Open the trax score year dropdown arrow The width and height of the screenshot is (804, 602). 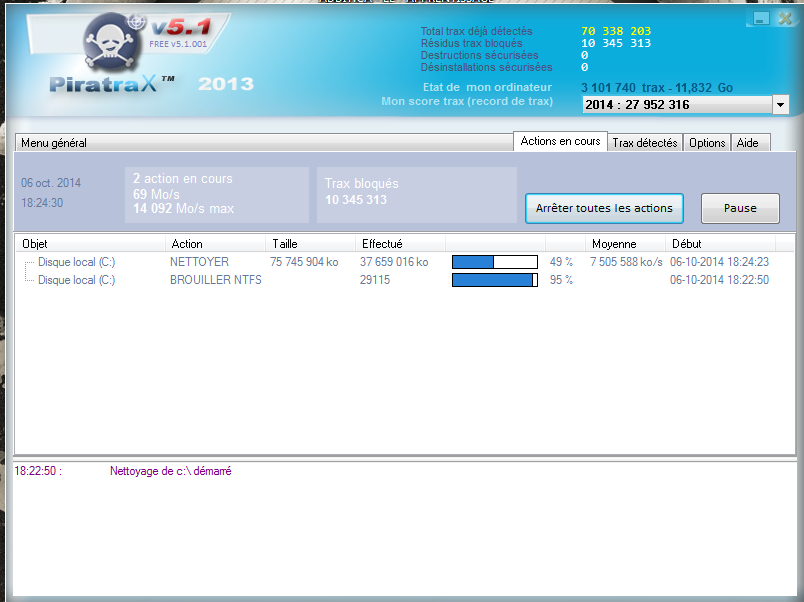coord(780,105)
